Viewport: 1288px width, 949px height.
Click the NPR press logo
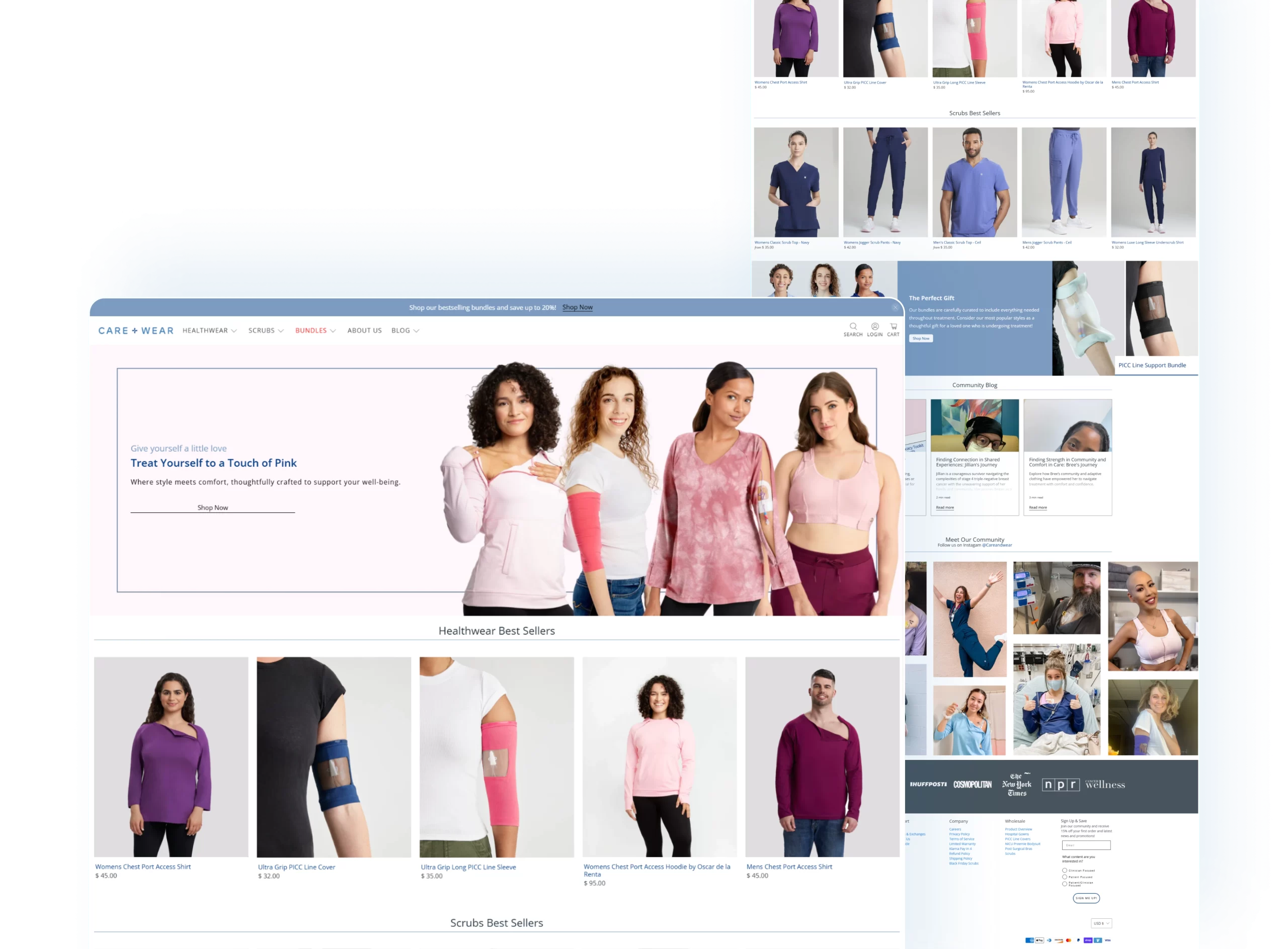pyautogui.click(x=1061, y=785)
